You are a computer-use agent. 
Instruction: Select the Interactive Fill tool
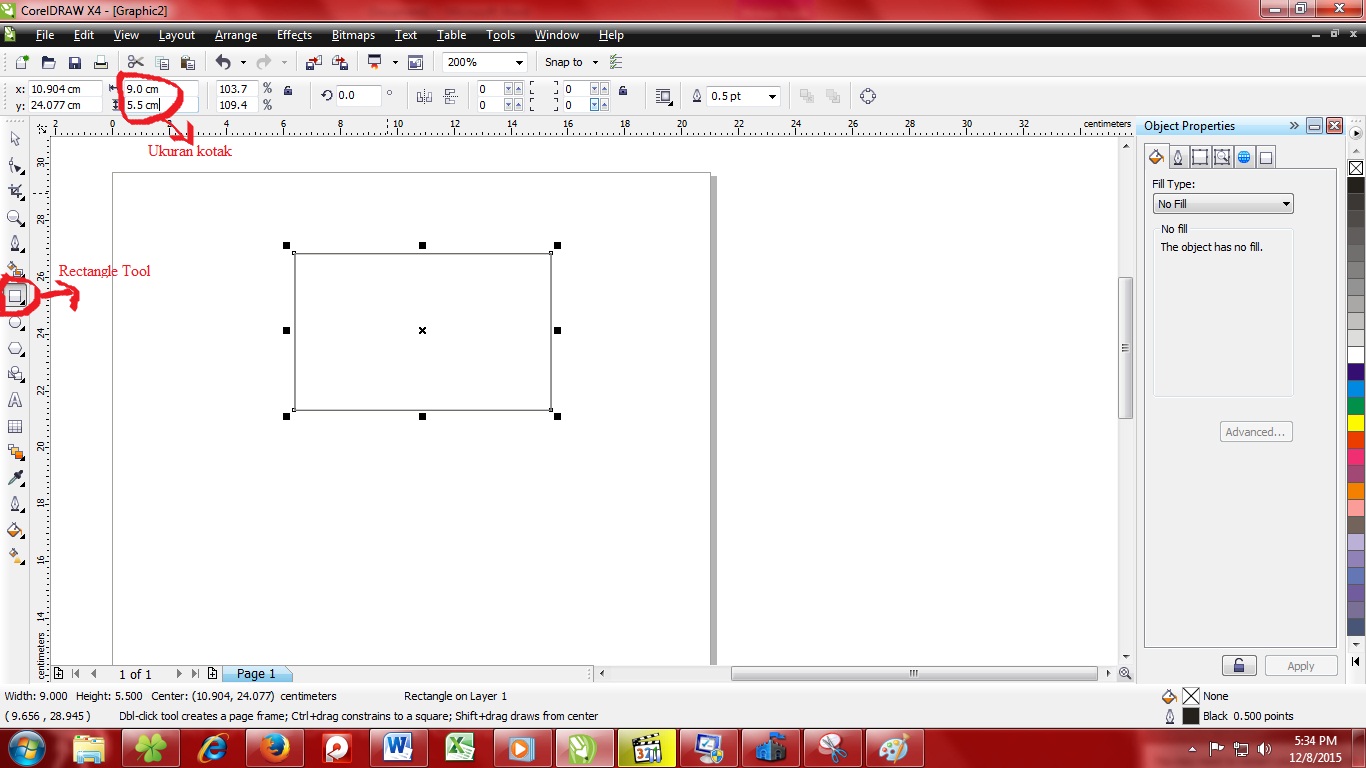[15, 556]
